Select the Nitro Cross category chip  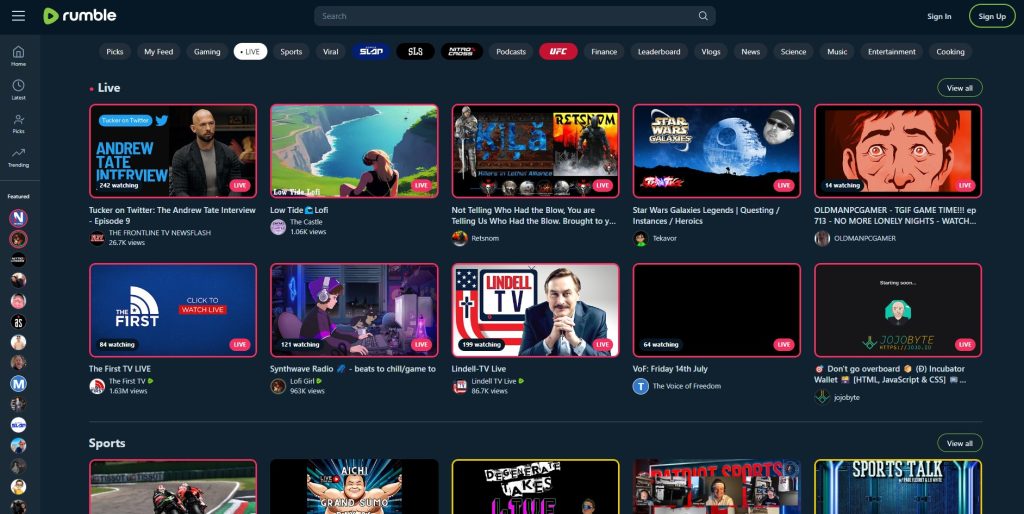point(462,52)
